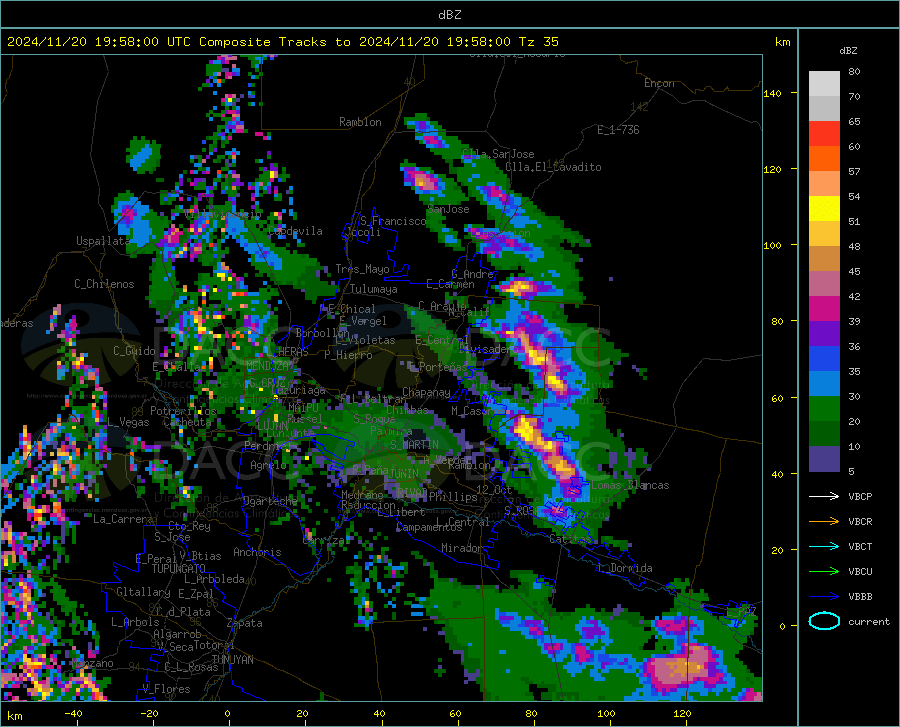This screenshot has width=900, height=727.
Task: Select the blue 36 dBZ swatch
Action: click(x=824, y=359)
